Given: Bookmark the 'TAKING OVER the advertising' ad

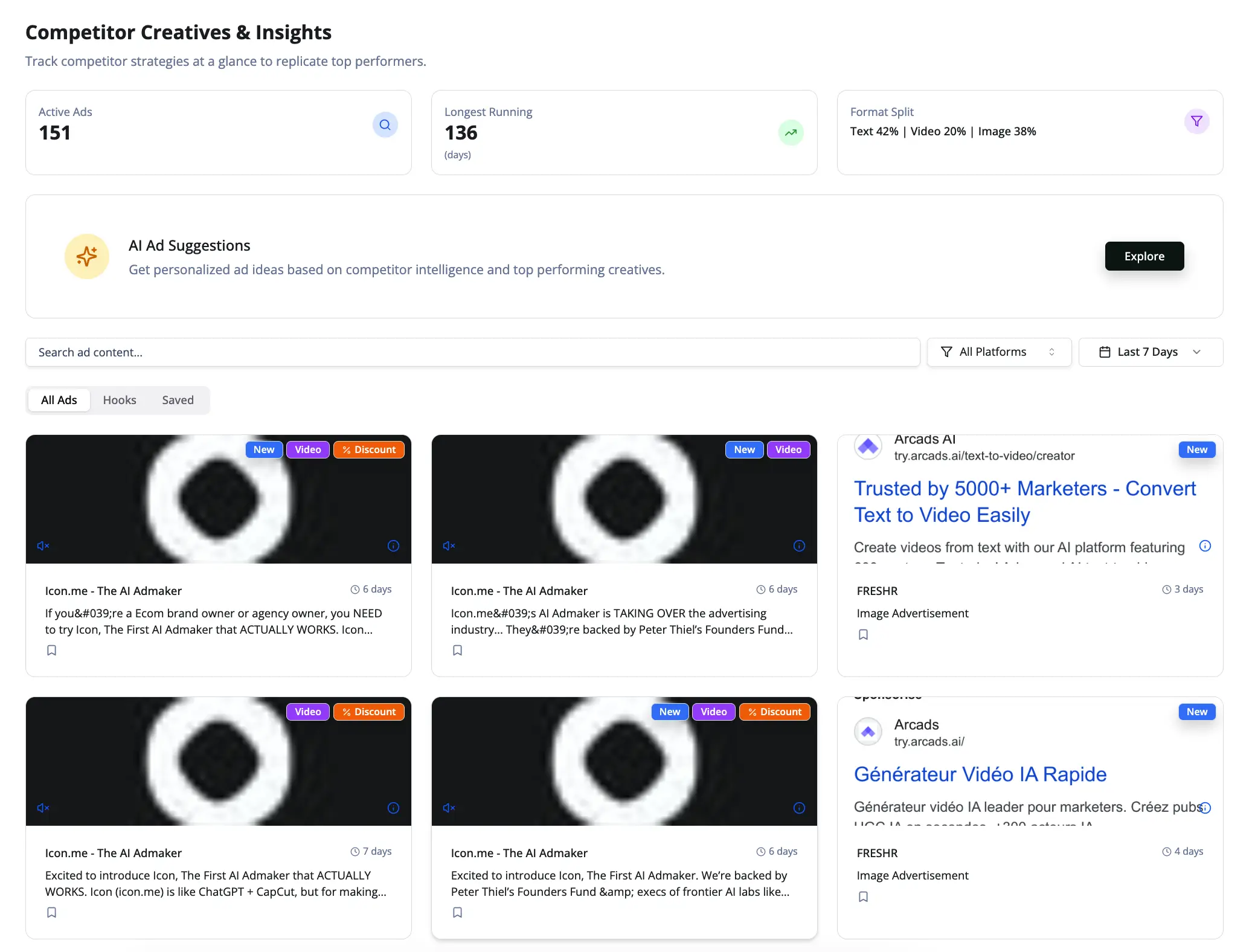Looking at the screenshot, I should click(458, 651).
